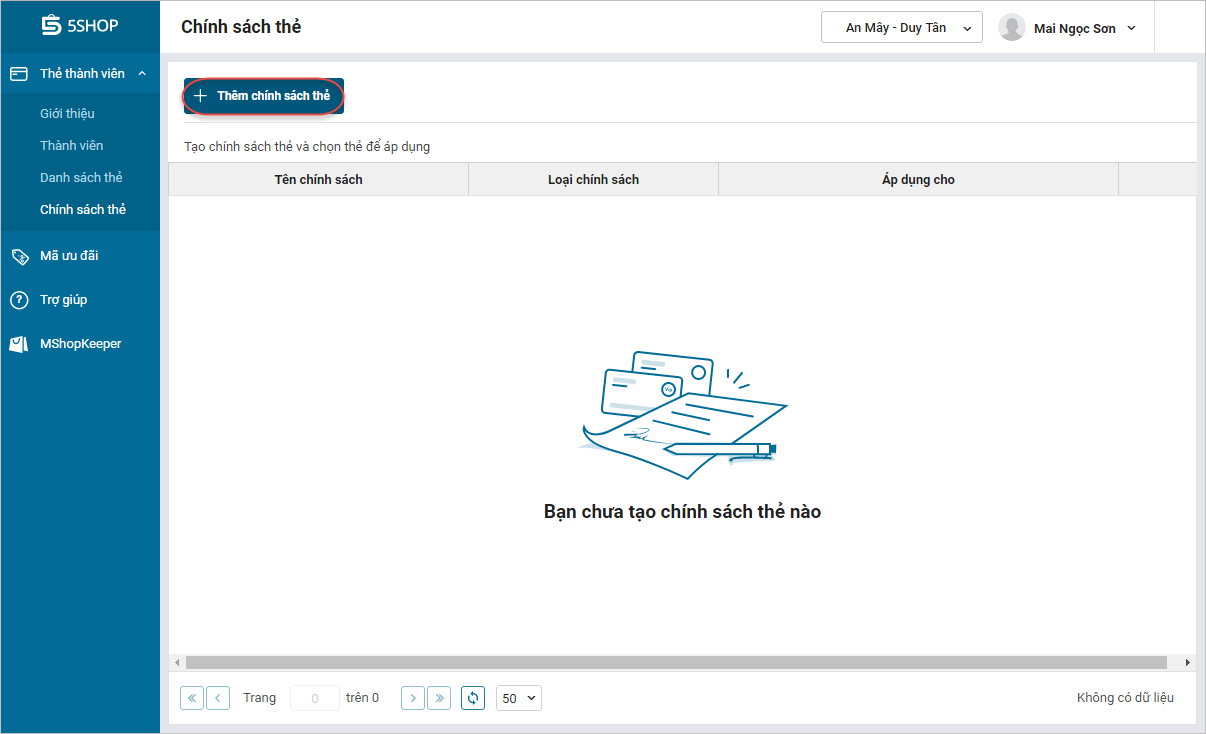Go to the first page of the table

pyautogui.click(x=192, y=698)
